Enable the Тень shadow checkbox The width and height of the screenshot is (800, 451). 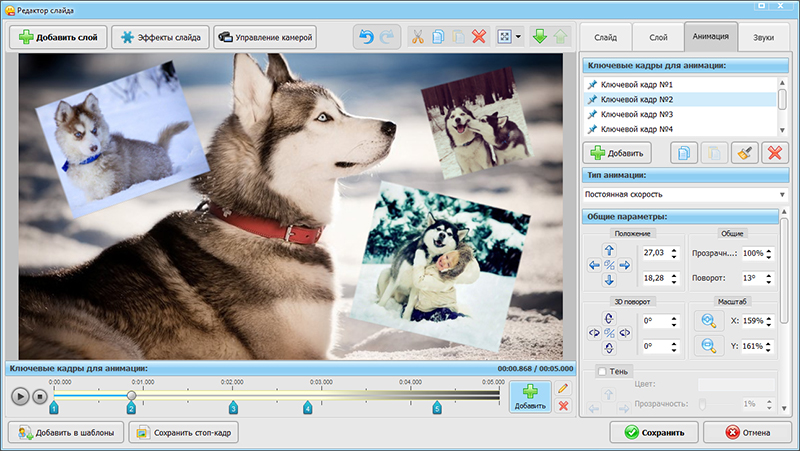[602, 372]
